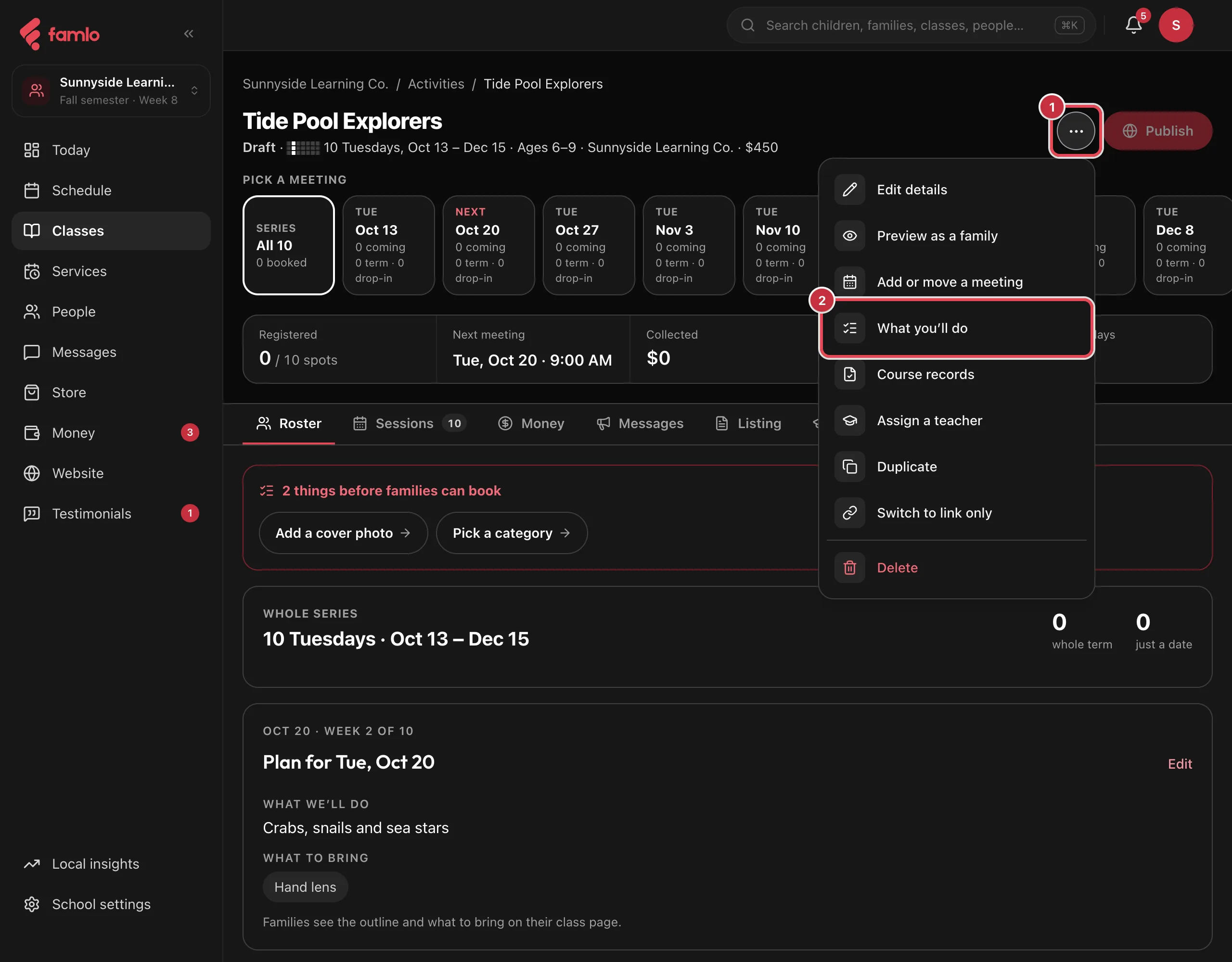Screen dimensions: 1232x962
Task: Open Course records from the menu
Action: 956,374
